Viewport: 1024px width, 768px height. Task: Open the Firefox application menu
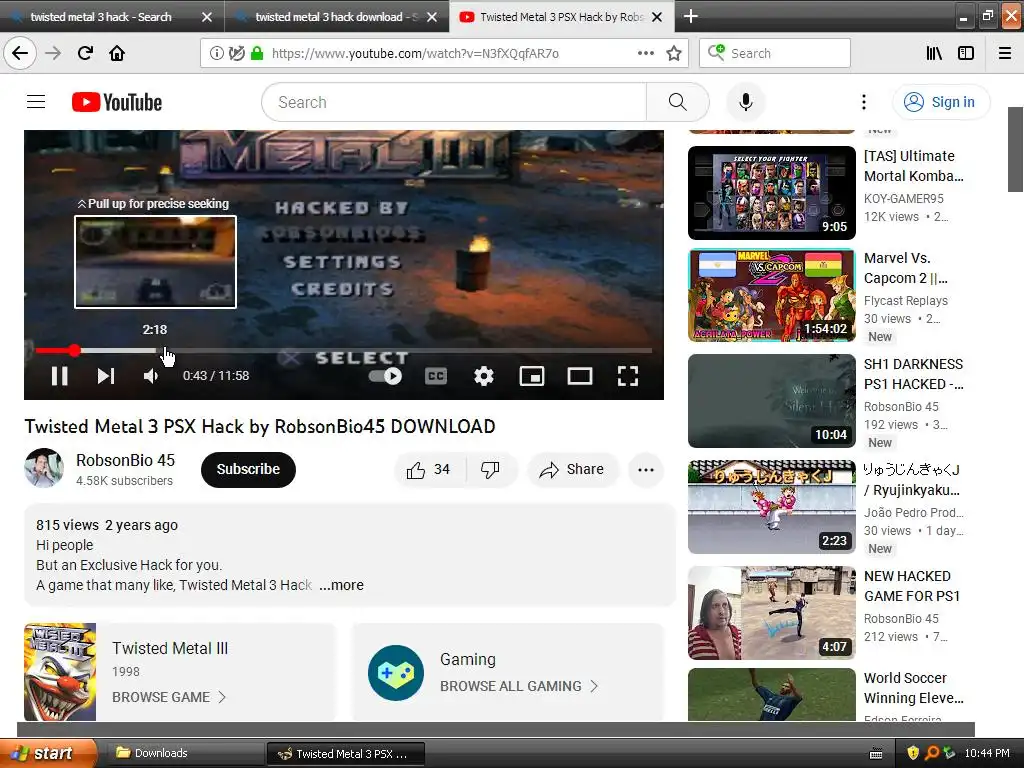pos(1005,53)
